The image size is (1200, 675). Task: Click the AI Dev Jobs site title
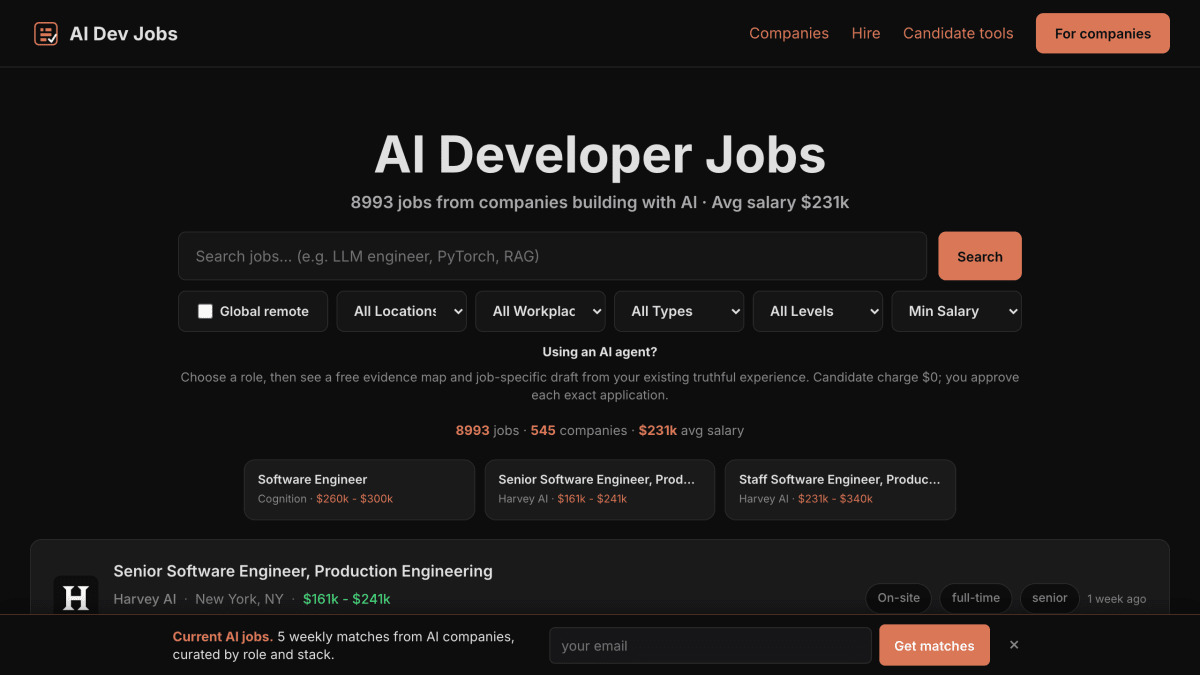click(124, 34)
